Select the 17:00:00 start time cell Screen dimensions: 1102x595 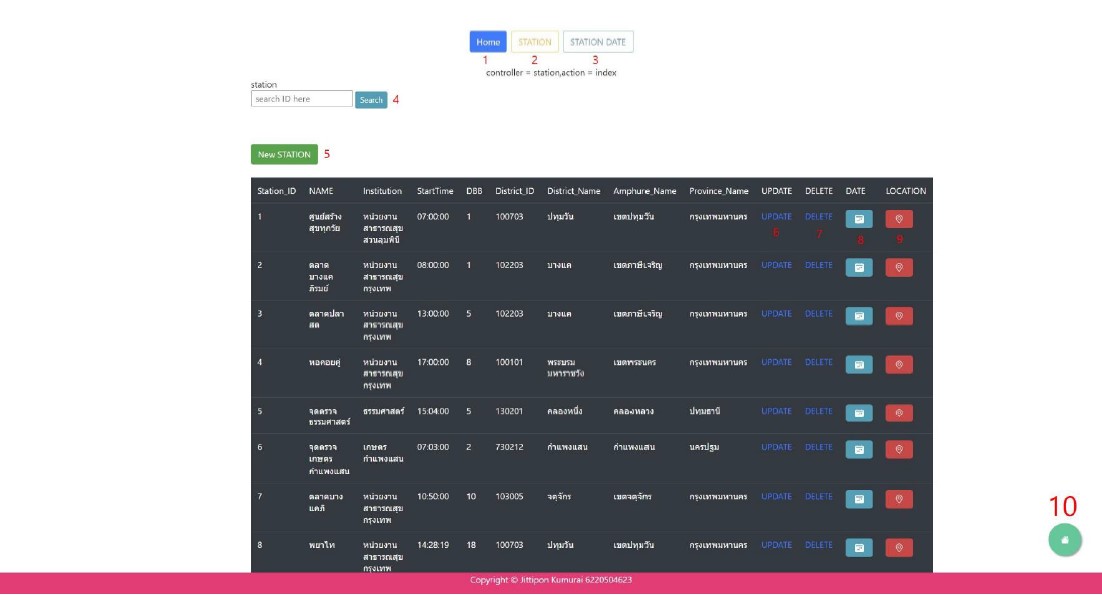[433, 362]
